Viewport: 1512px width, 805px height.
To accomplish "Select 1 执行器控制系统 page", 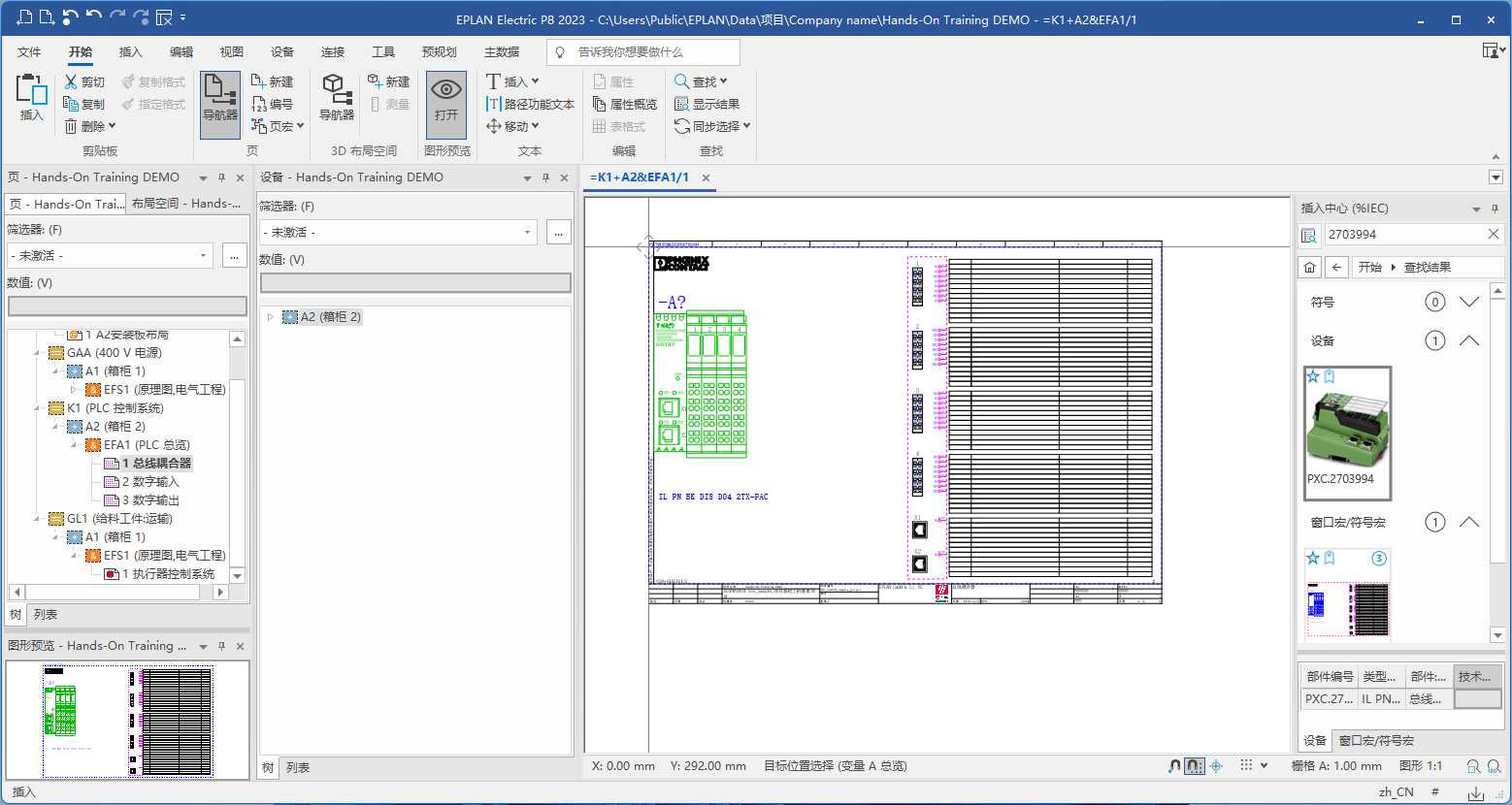I will 168,574.
